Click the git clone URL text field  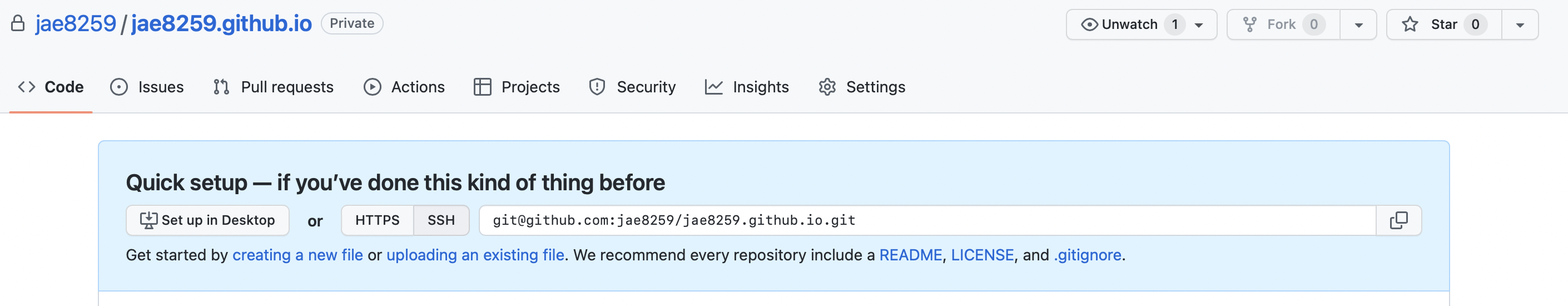click(927, 220)
